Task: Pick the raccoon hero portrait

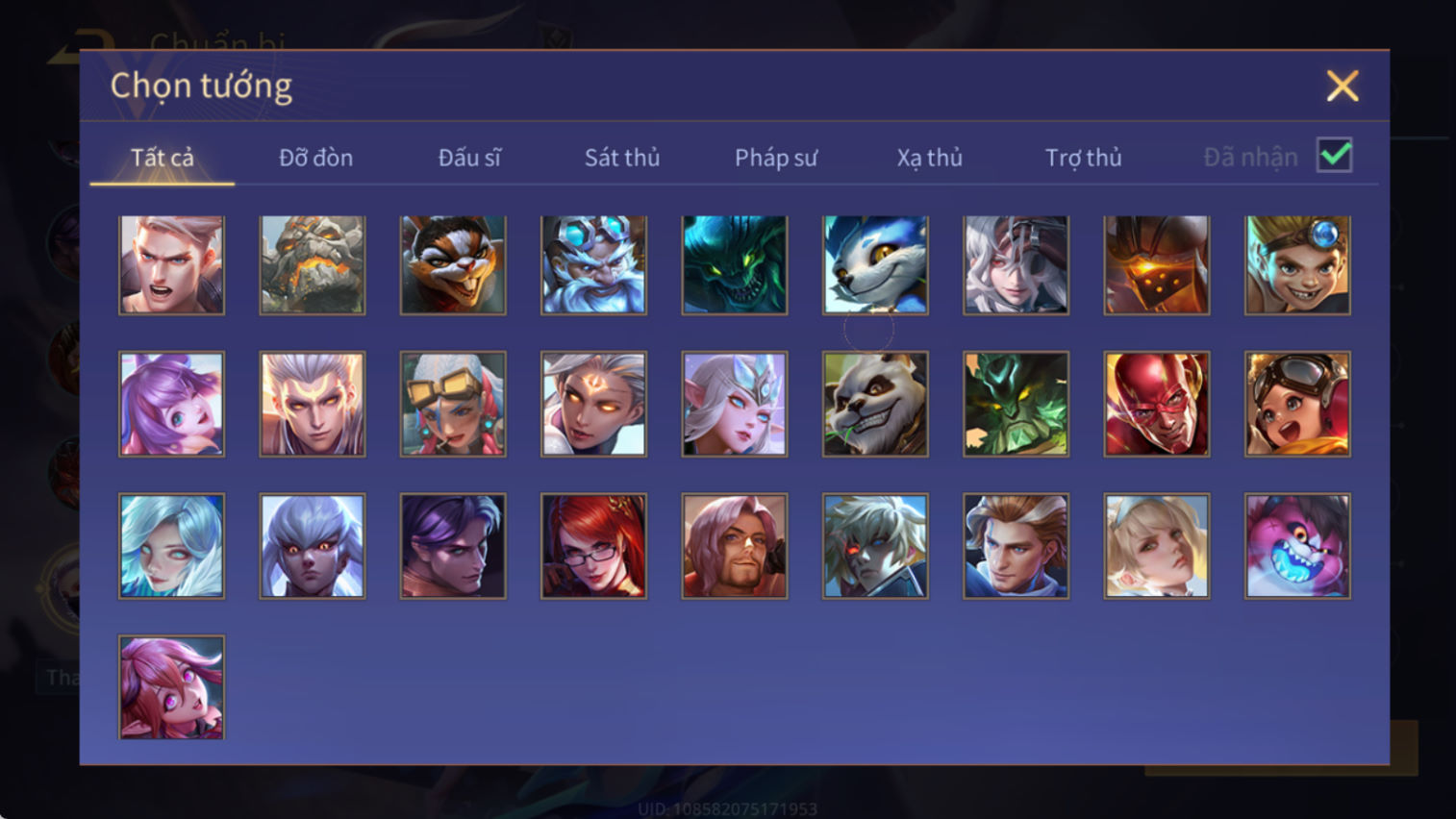Action: point(453,265)
